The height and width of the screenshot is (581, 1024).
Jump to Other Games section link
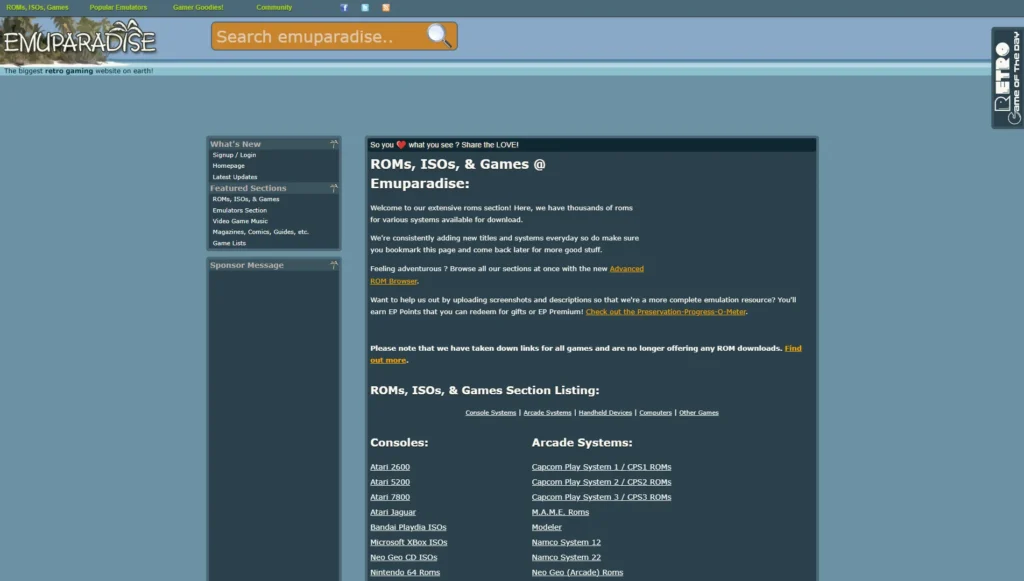pyautogui.click(x=699, y=413)
